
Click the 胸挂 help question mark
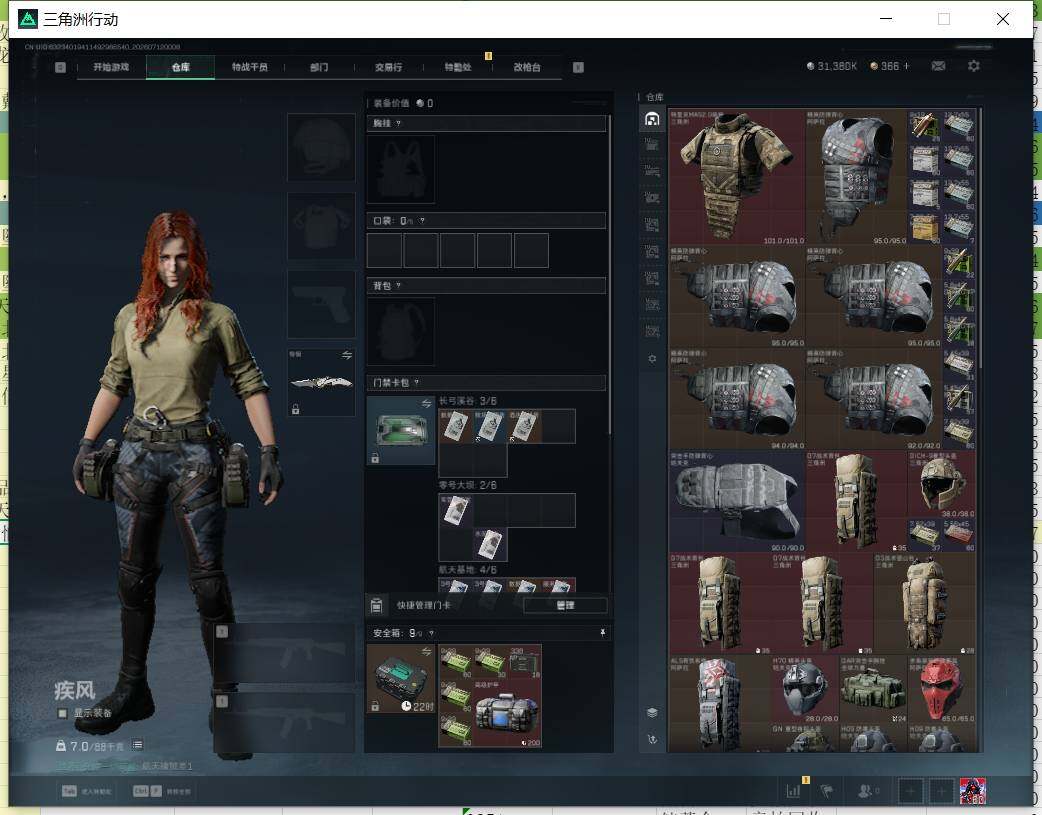pyautogui.click(x=398, y=124)
